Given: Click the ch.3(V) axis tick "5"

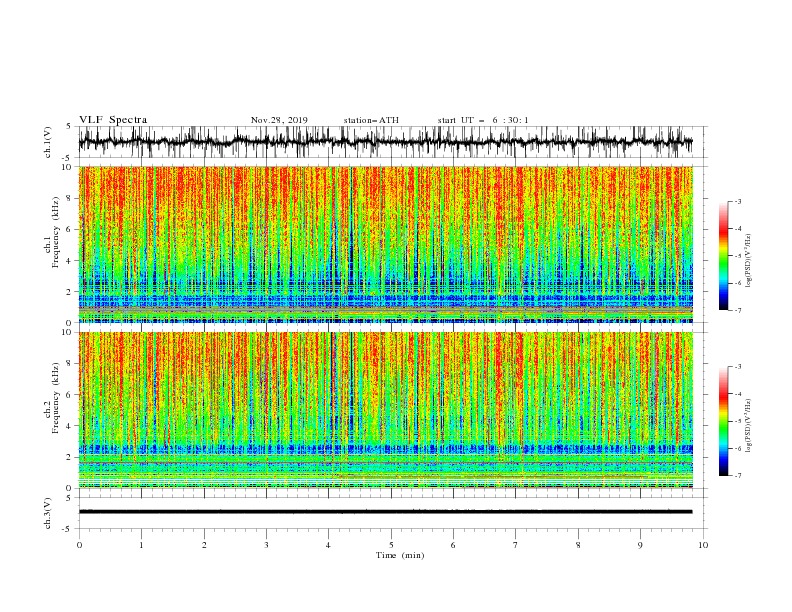Looking at the screenshot, I should click(x=69, y=498).
